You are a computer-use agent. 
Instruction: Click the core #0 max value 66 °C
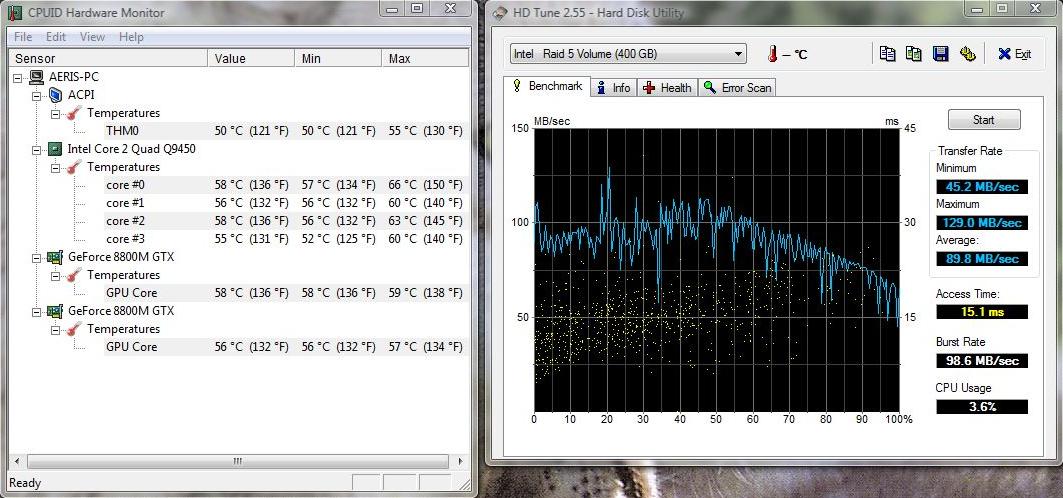[426, 185]
